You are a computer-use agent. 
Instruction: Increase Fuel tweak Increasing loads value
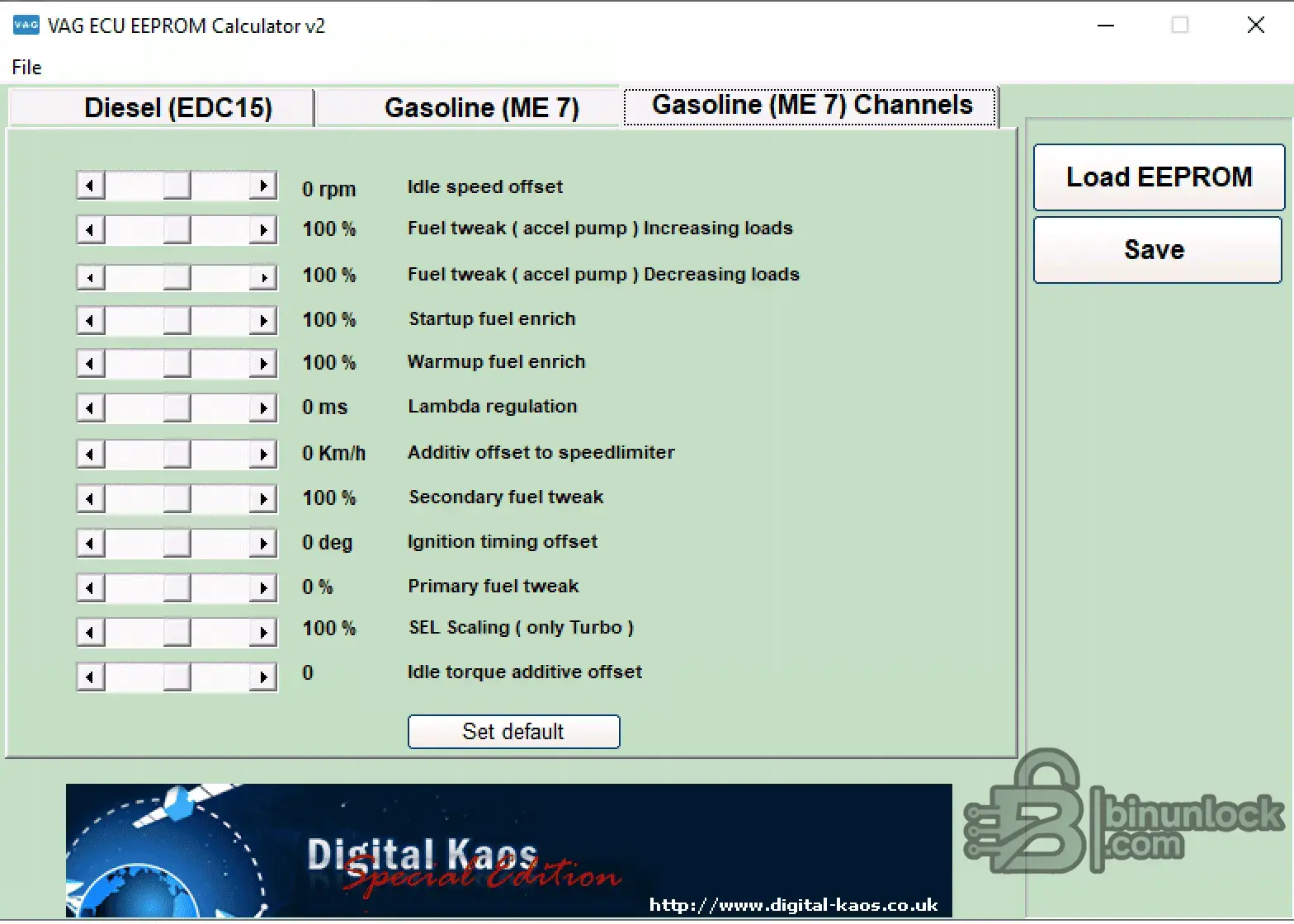click(263, 229)
